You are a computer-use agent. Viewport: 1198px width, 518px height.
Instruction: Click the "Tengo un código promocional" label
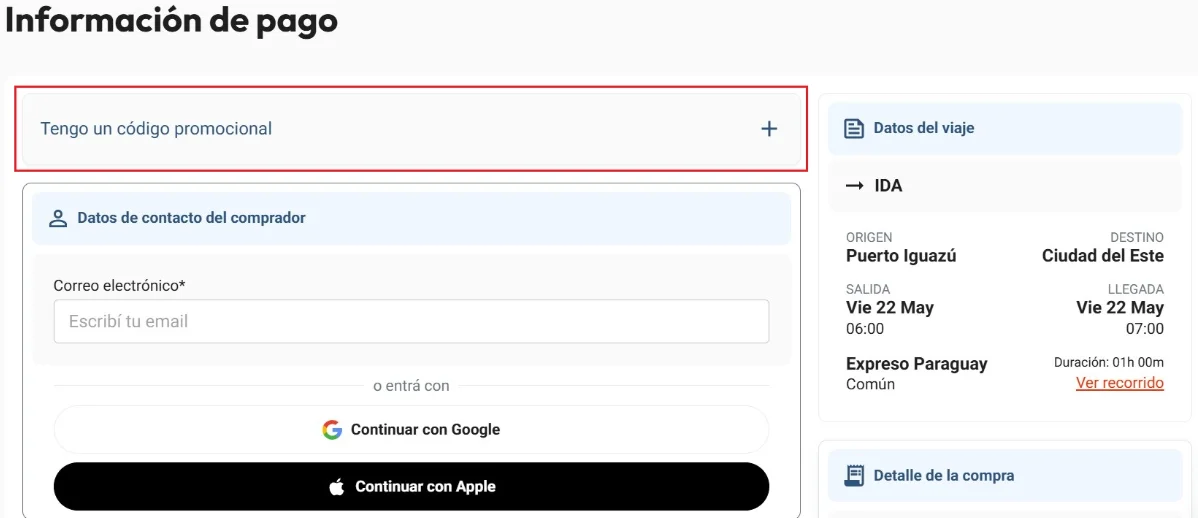(156, 129)
